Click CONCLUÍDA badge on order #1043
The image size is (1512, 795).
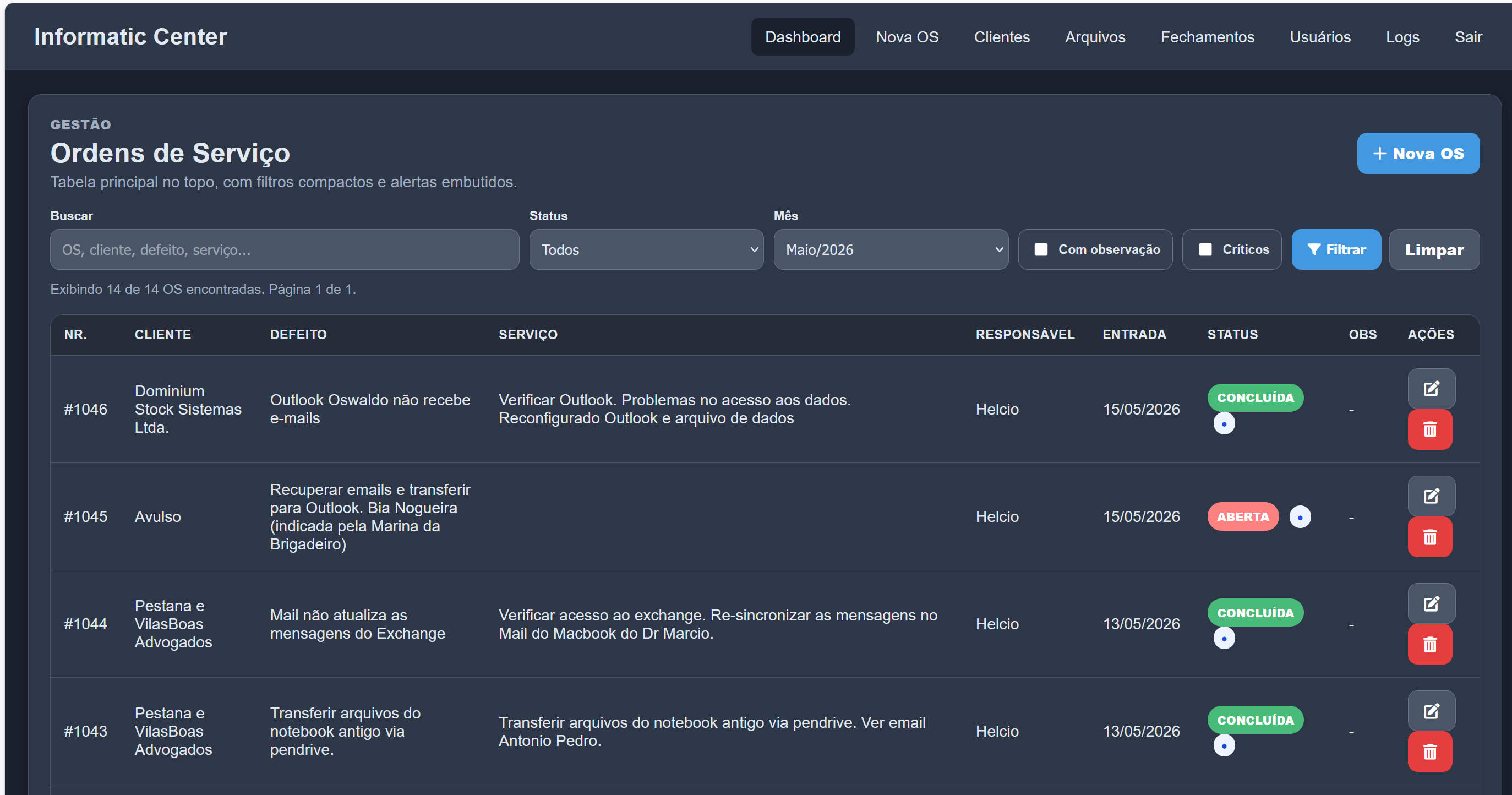tap(1255, 721)
